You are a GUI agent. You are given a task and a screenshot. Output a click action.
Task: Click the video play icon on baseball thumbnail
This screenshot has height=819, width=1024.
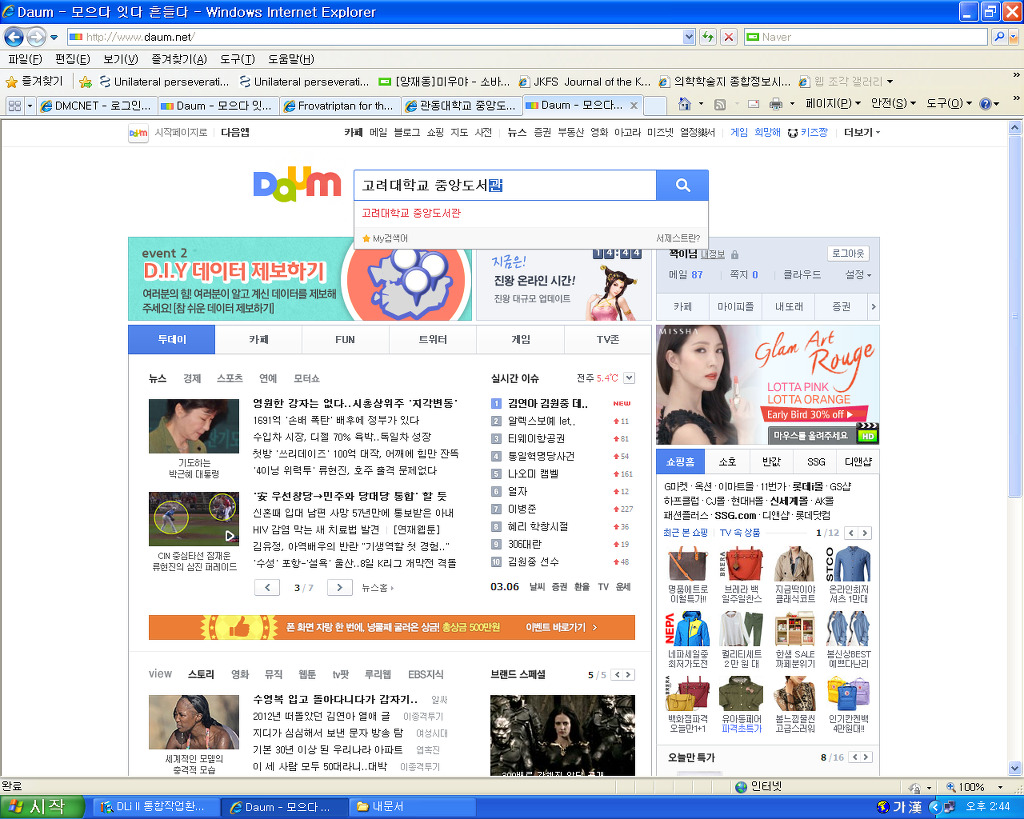[x=229, y=536]
